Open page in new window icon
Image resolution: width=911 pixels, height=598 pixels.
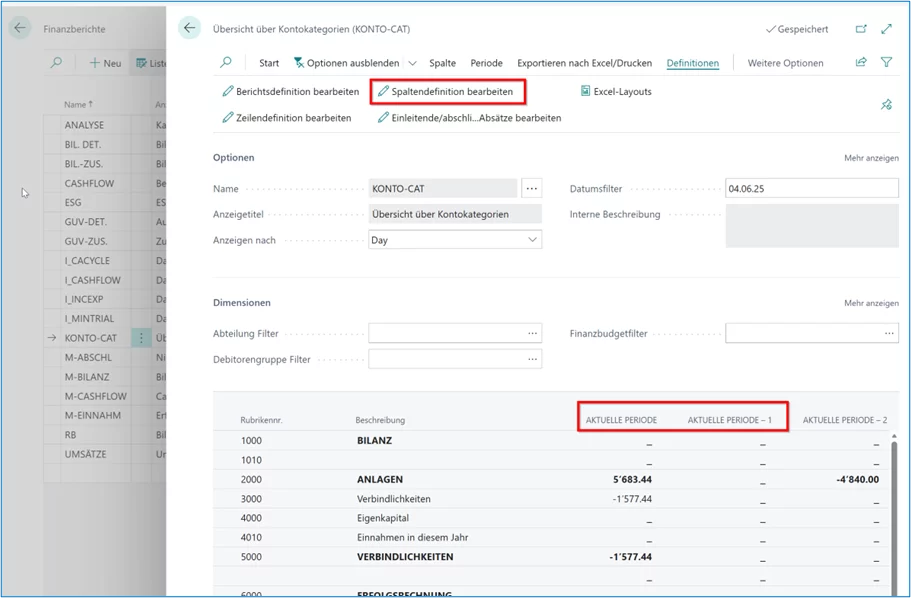tap(862, 30)
